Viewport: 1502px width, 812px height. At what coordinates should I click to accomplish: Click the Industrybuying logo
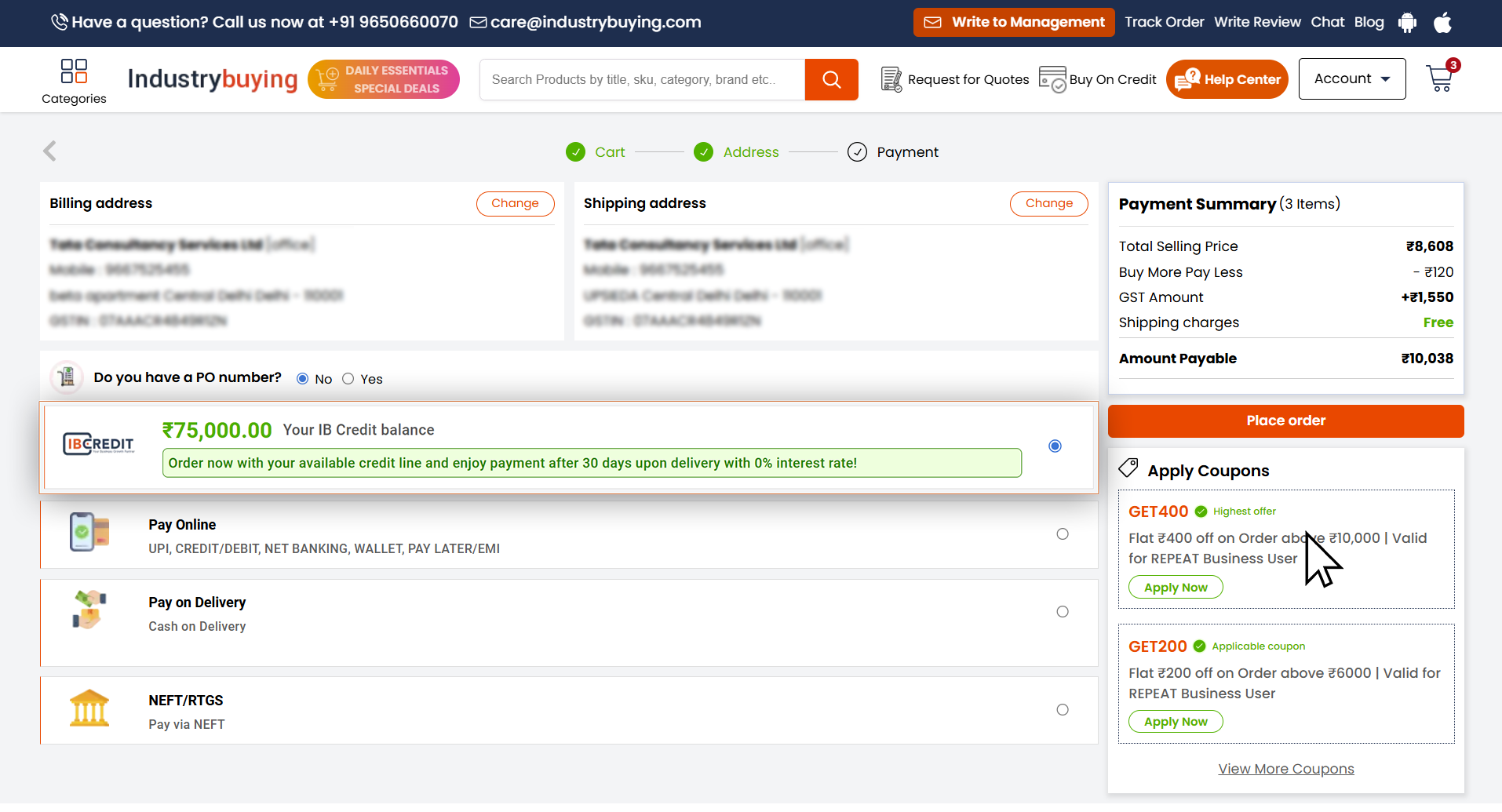pyautogui.click(x=213, y=79)
